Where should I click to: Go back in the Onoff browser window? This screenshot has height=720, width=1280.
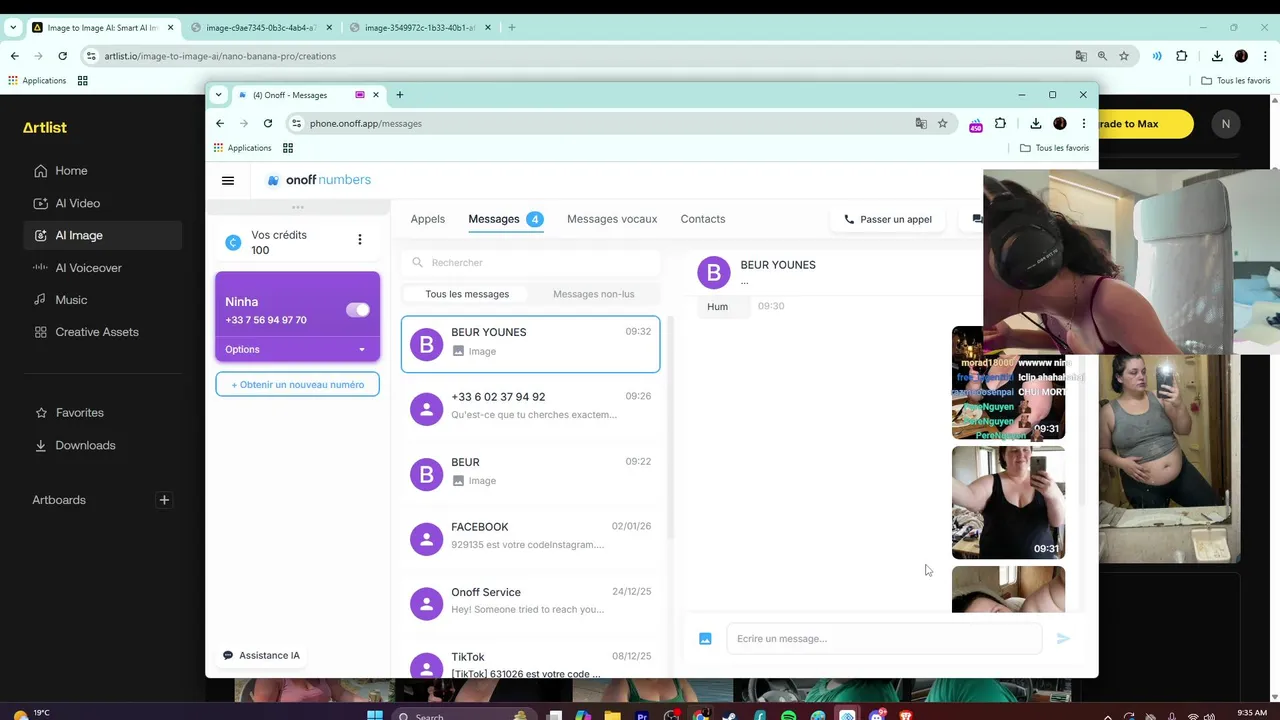[x=220, y=123]
